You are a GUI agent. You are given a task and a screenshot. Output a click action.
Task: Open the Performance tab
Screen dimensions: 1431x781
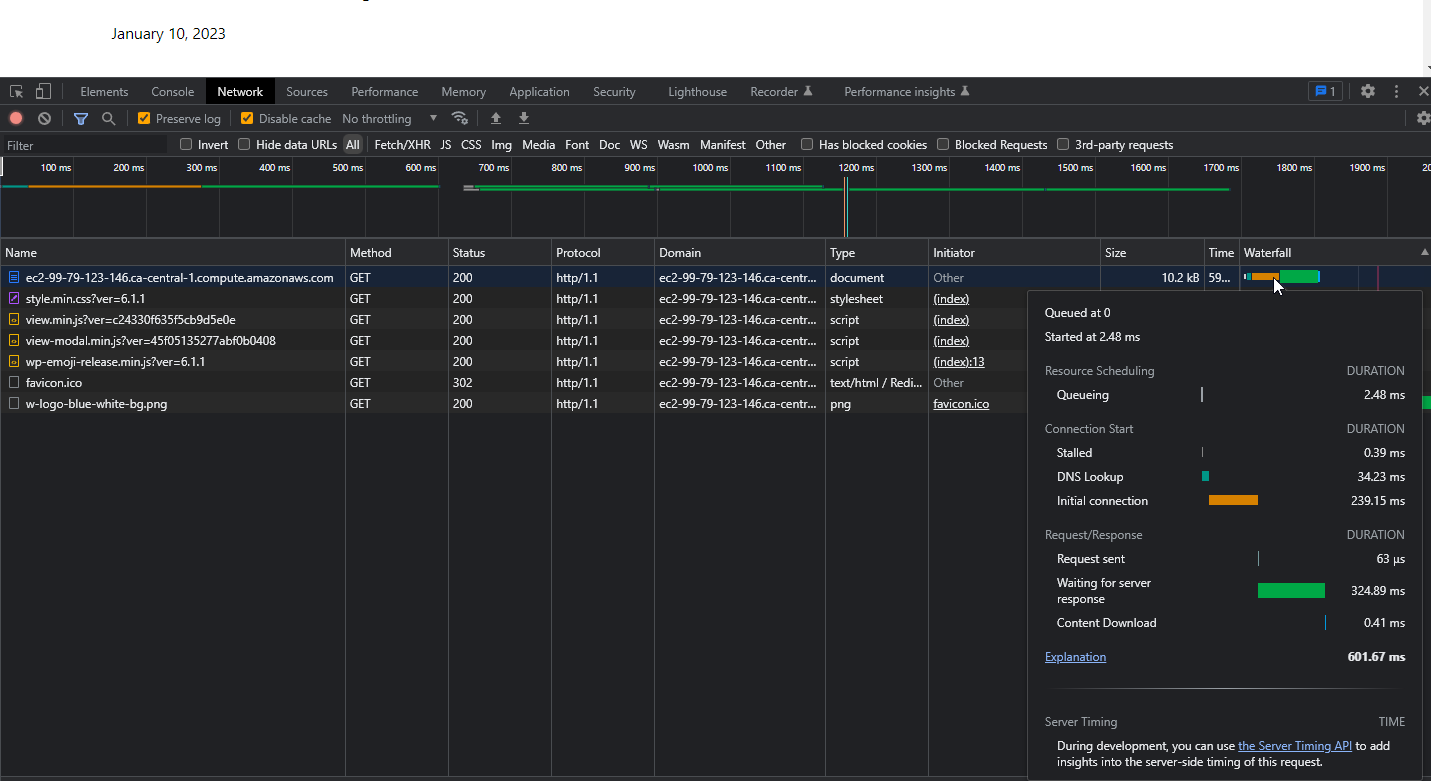pos(385,91)
